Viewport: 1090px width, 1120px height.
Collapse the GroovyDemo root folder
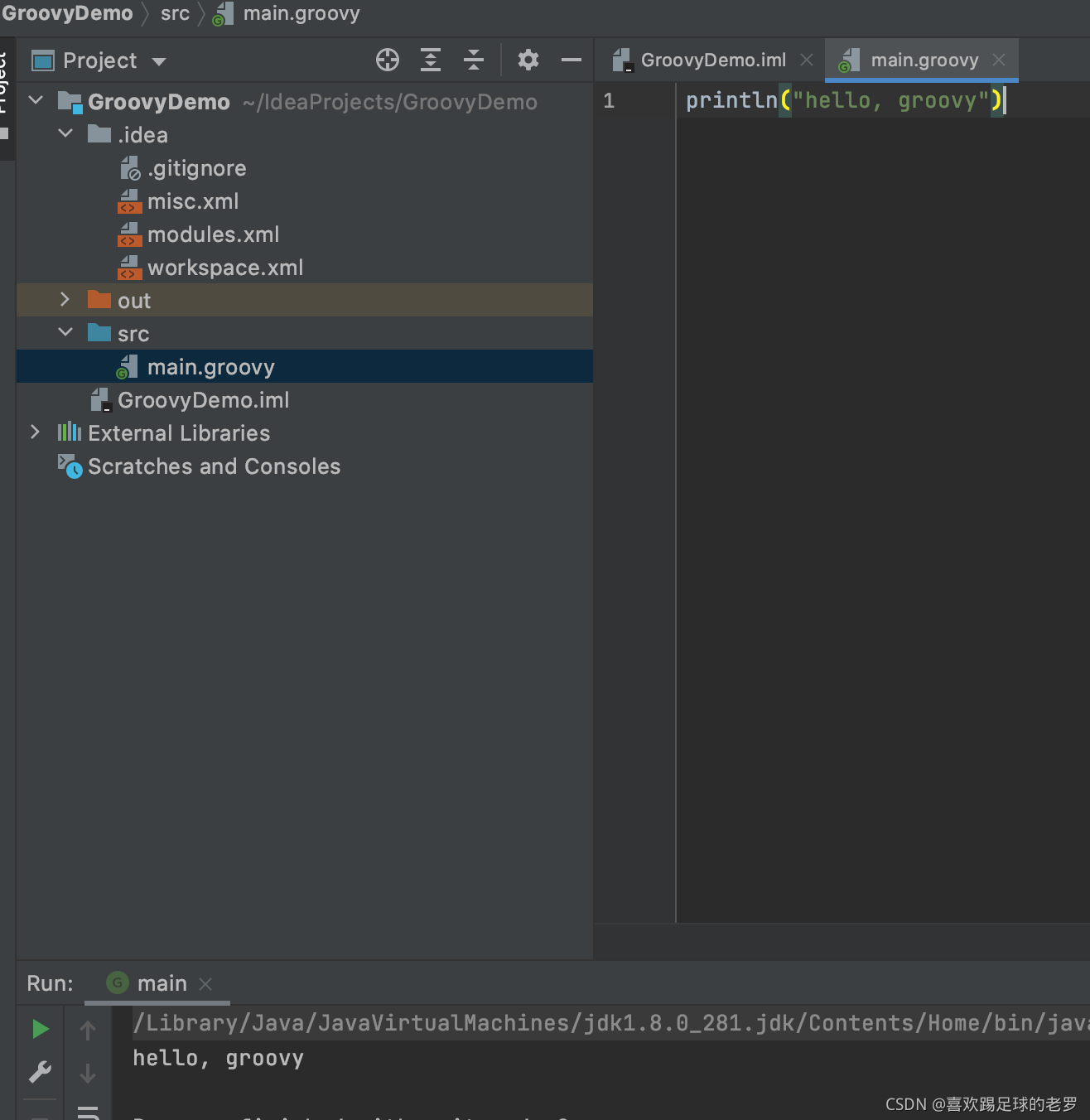click(x=36, y=101)
